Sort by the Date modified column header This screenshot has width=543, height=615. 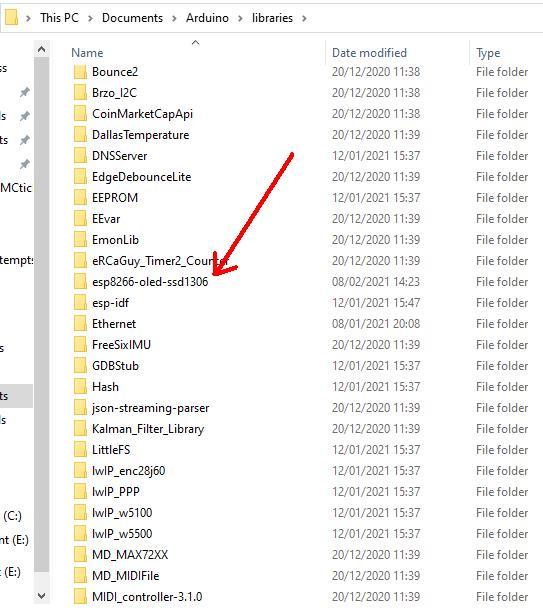pos(369,53)
